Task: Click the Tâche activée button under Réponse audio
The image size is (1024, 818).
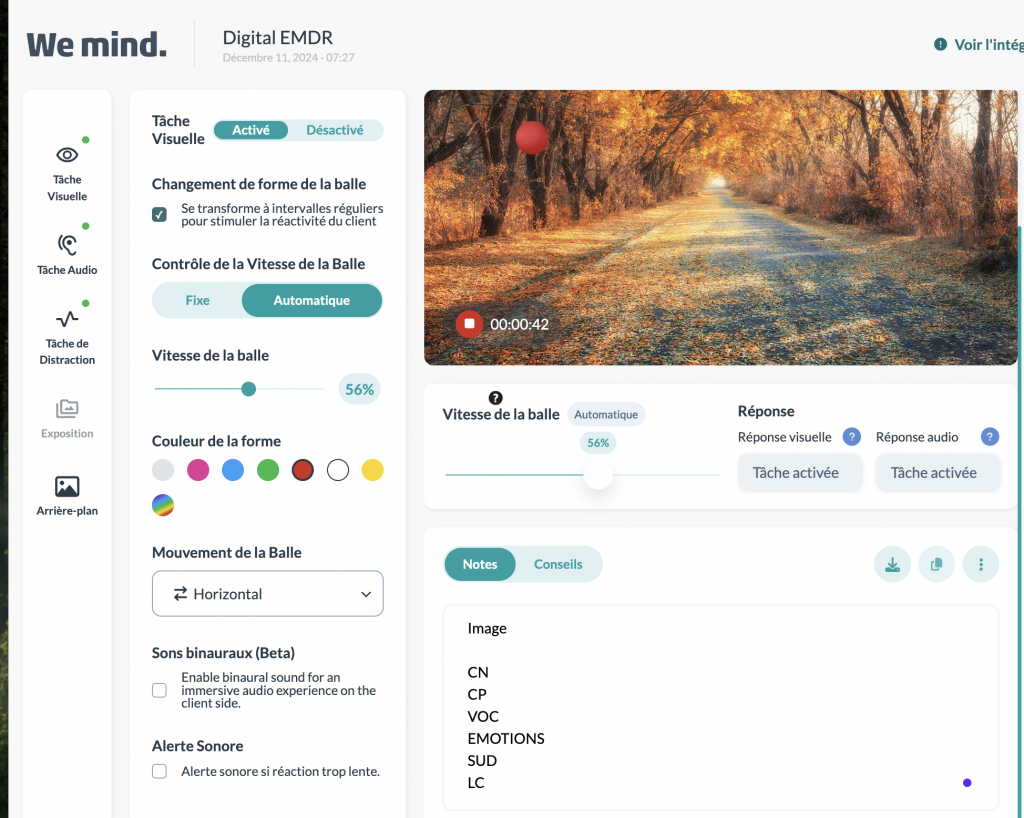Action: pos(933,473)
